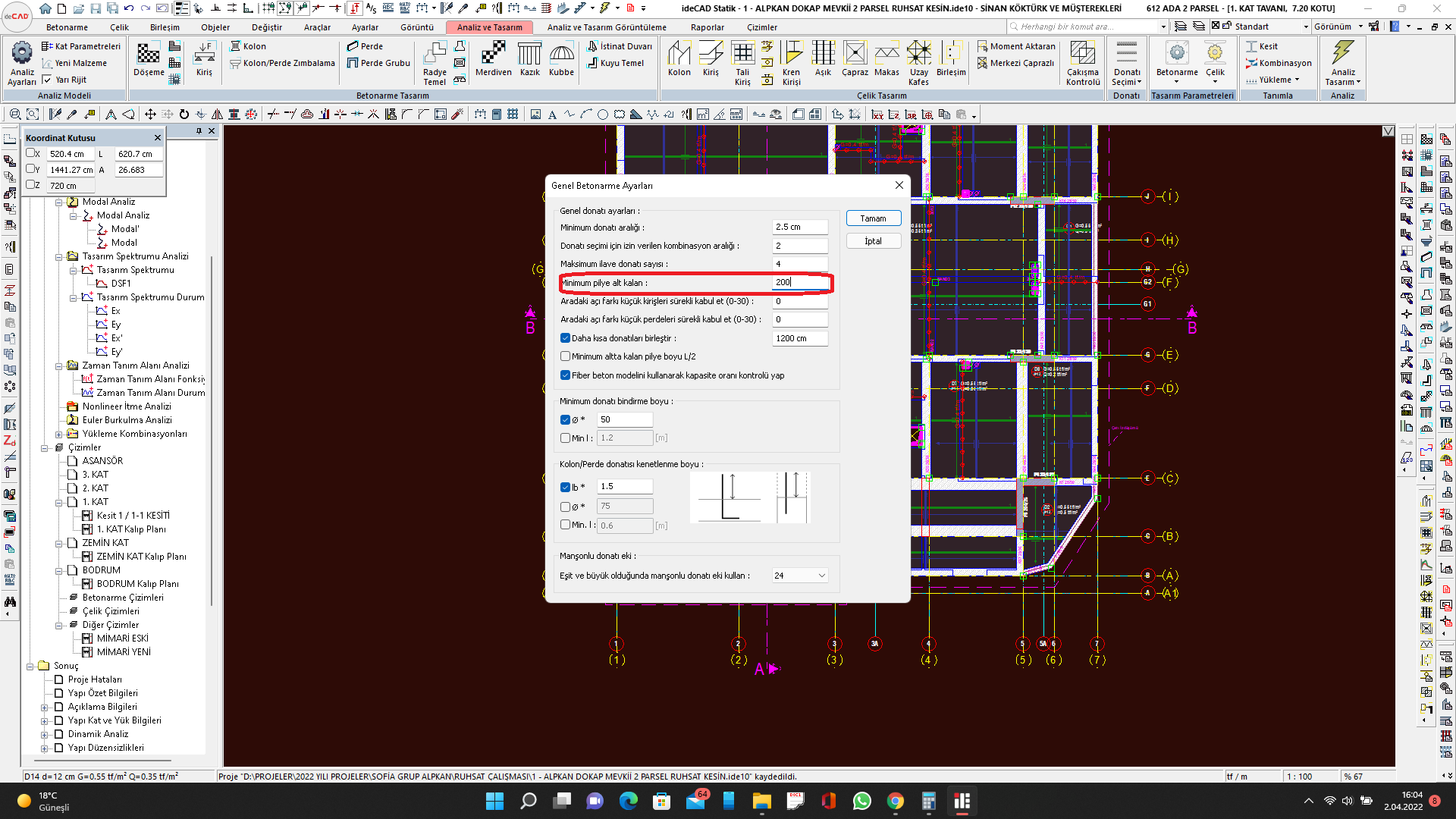Click the Perde wall tool
This screenshot has height=819, width=1456.
[366, 46]
